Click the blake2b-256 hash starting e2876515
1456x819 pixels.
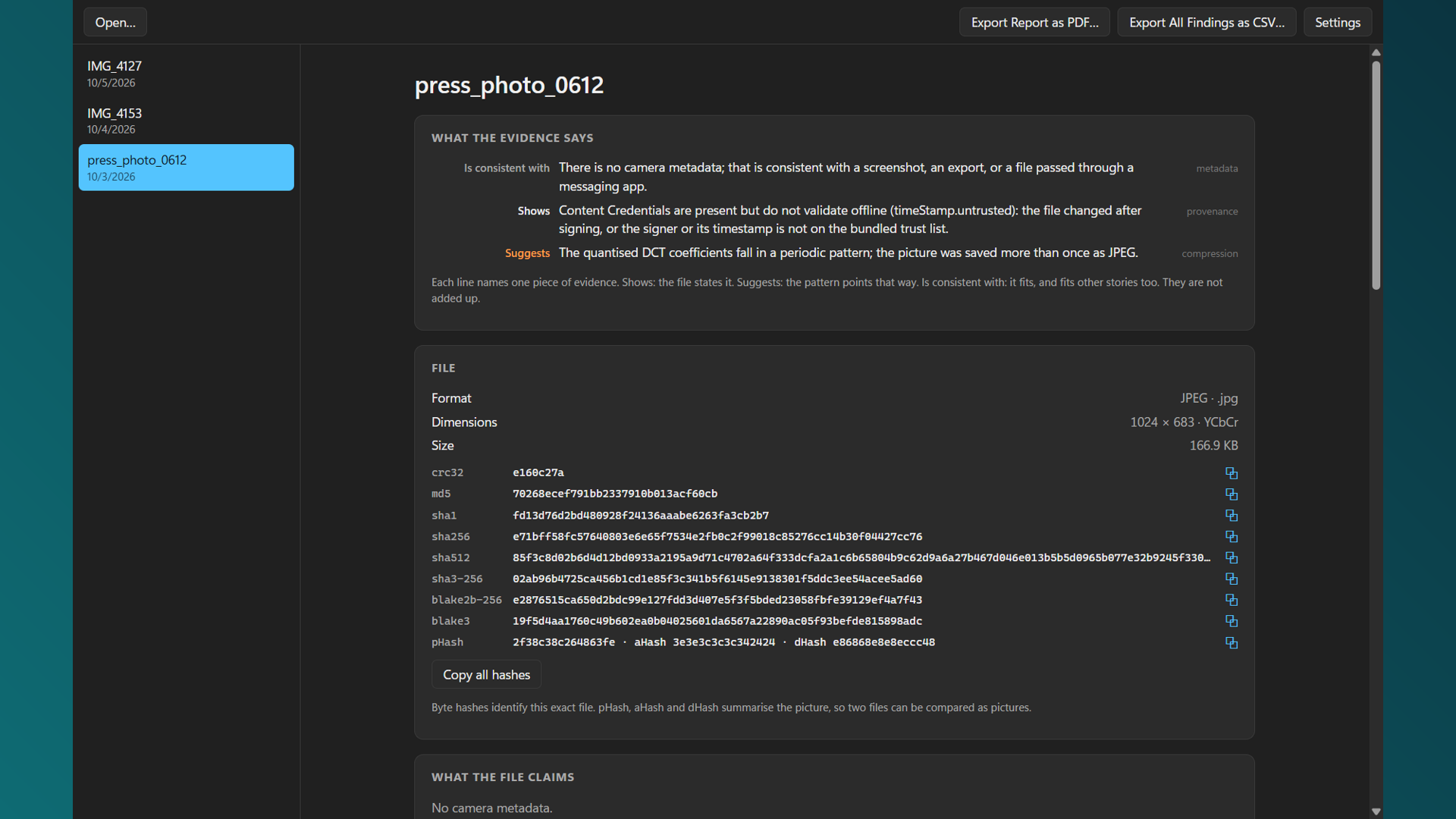pos(717,600)
